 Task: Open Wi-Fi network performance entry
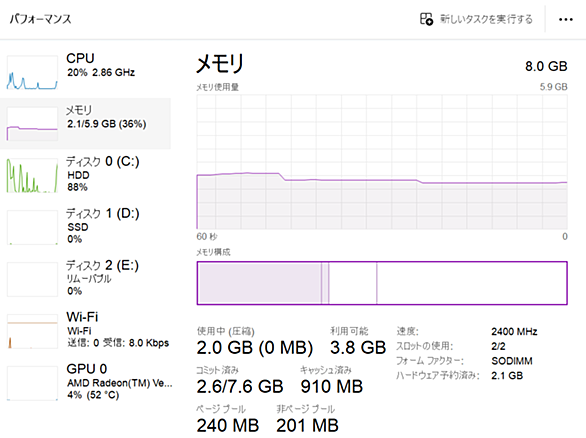point(86,331)
